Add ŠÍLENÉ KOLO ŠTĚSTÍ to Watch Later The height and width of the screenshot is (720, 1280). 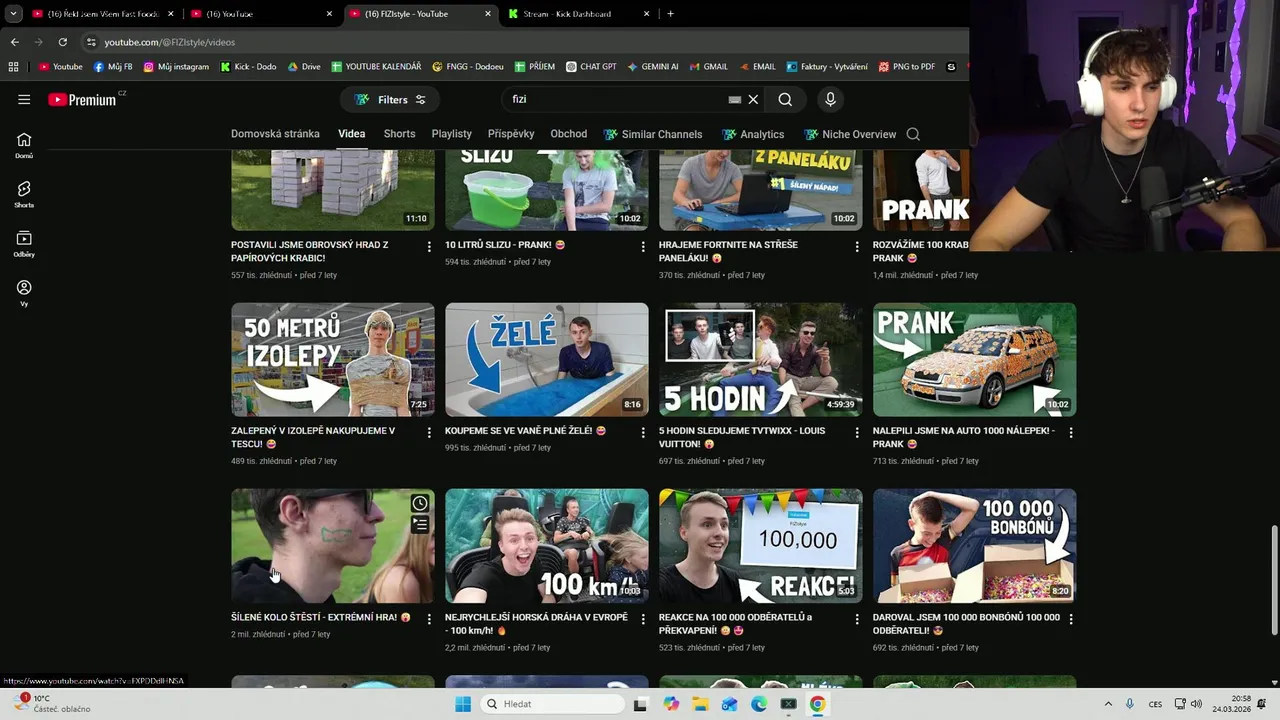point(420,503)
